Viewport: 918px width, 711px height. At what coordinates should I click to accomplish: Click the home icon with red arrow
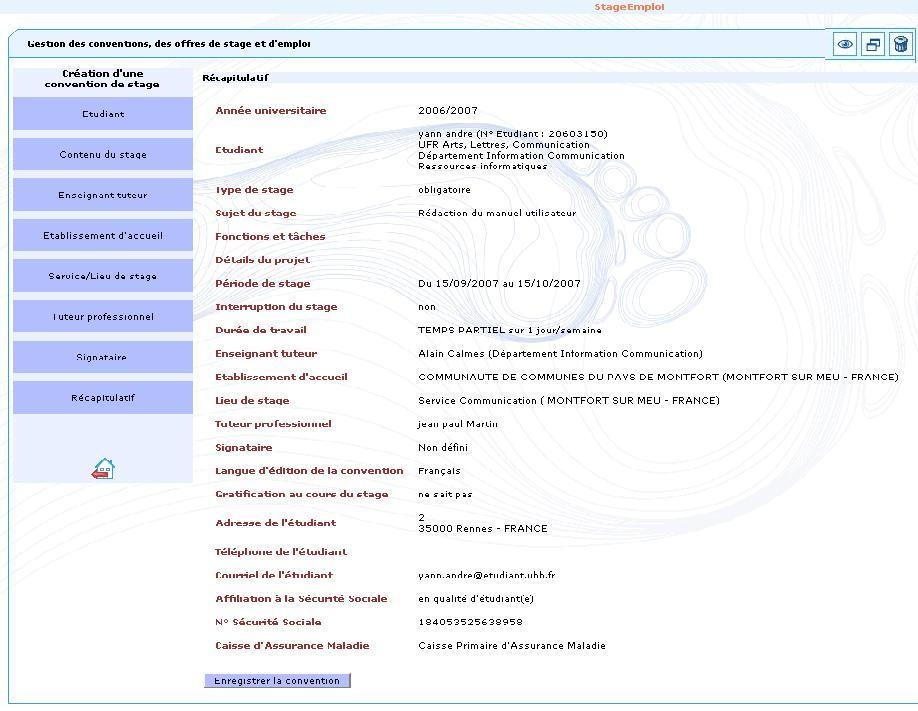(x=103, y=468)
